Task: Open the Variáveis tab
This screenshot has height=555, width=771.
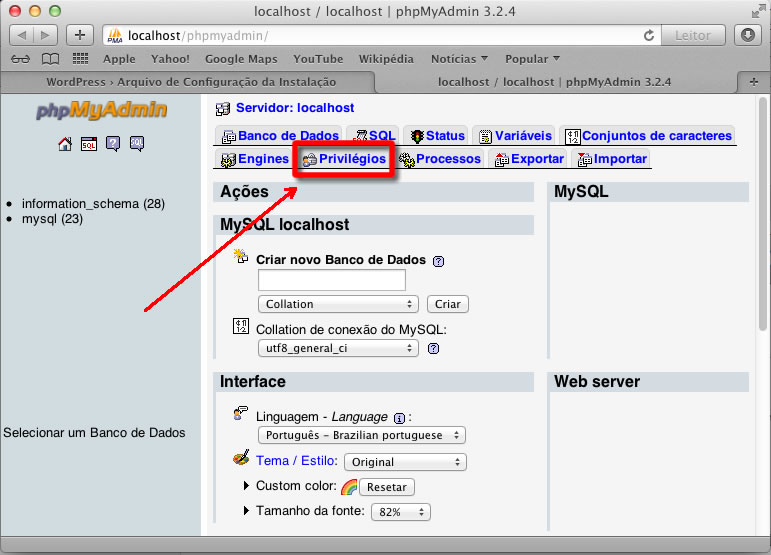Action: (516, 136)
